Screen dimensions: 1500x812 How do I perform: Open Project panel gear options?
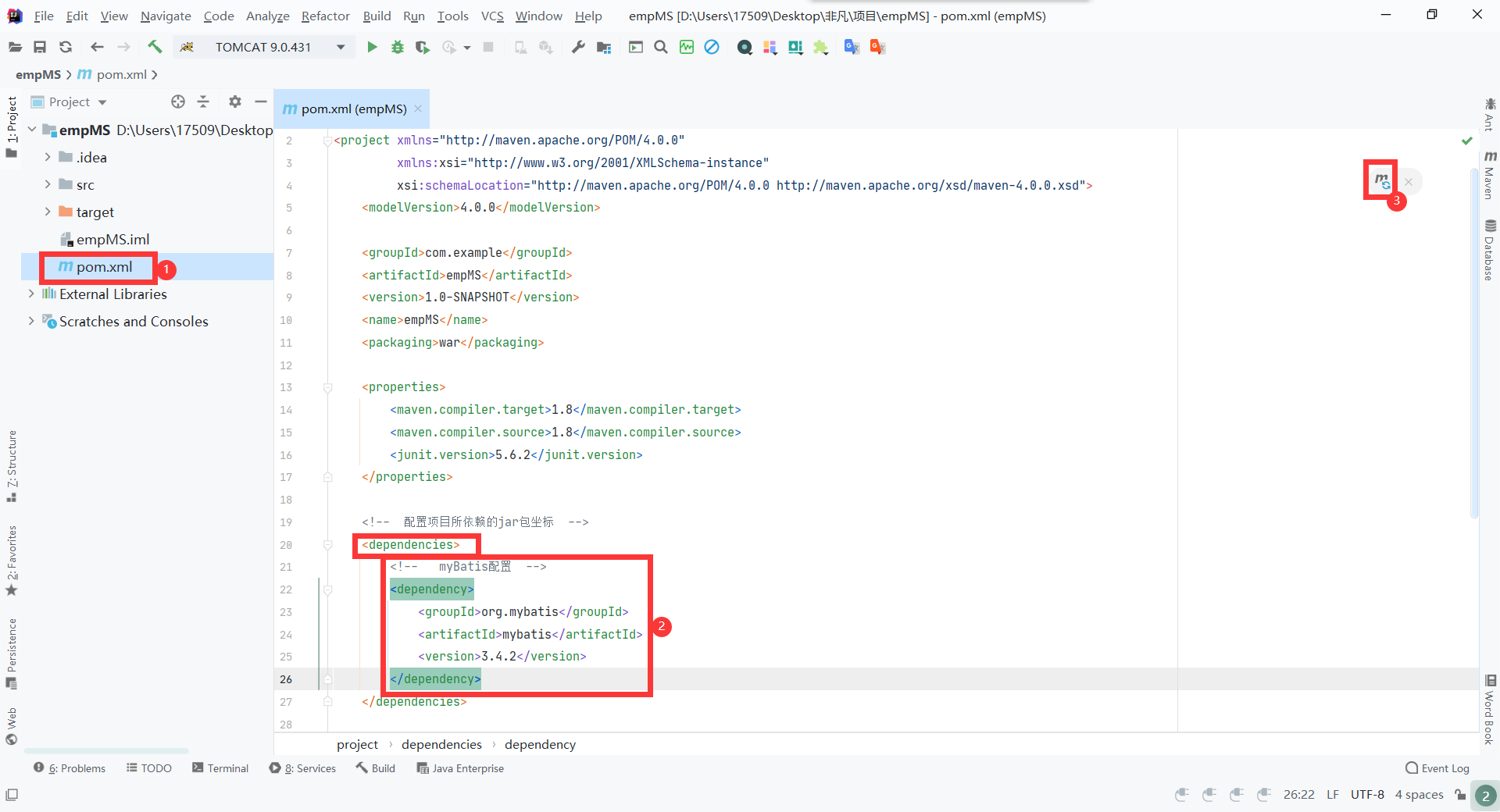coord(235,101)
